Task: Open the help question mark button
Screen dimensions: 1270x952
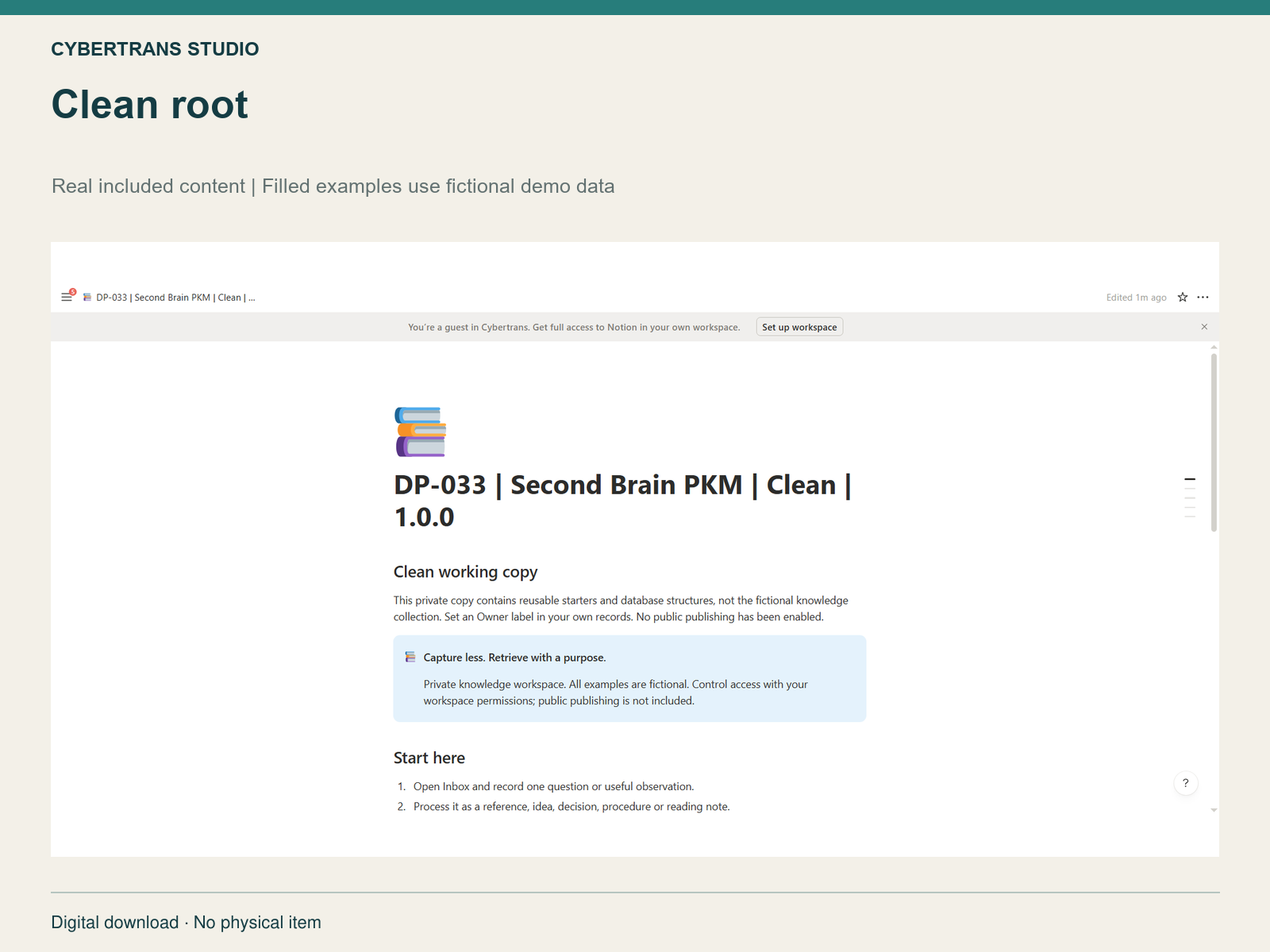Action: pos(1186,783)
